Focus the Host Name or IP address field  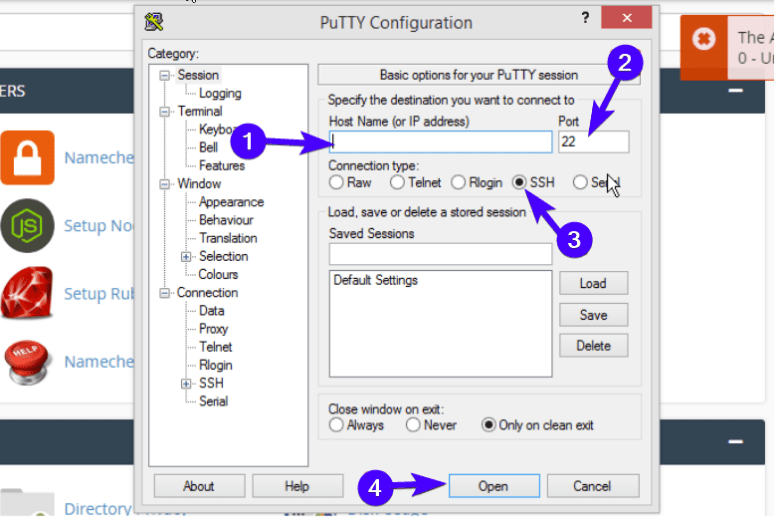[x=440, y=142]
